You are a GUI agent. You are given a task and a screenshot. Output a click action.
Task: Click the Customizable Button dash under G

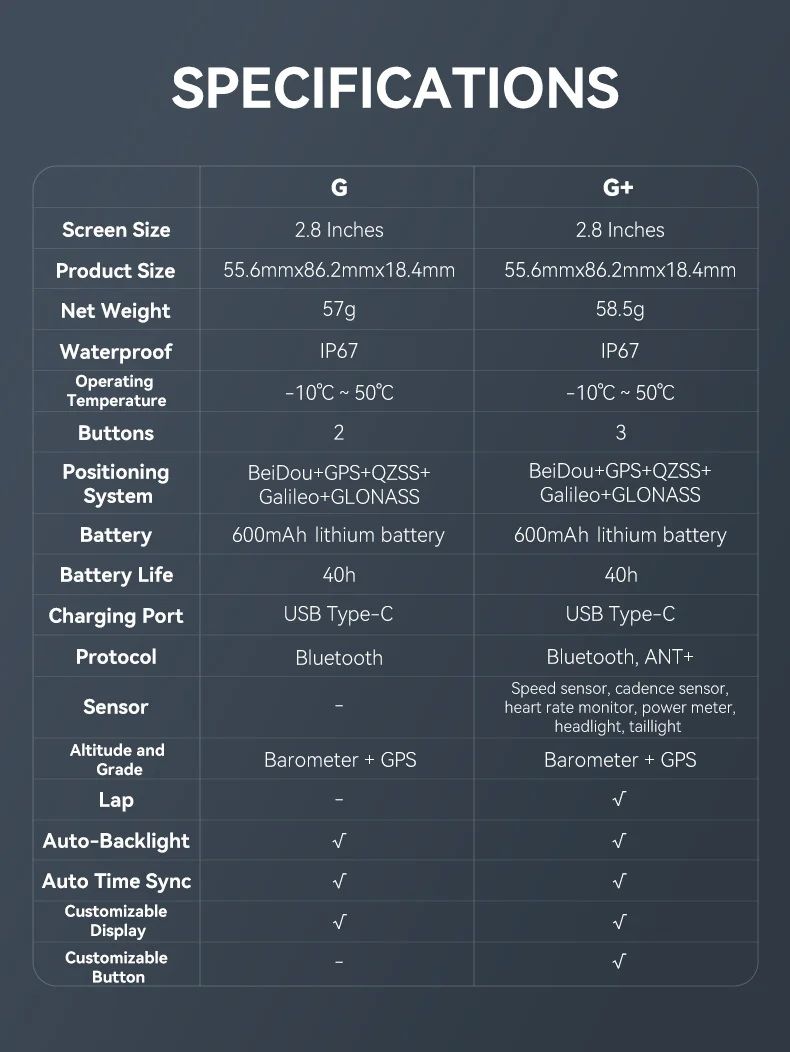coord(339,962)
